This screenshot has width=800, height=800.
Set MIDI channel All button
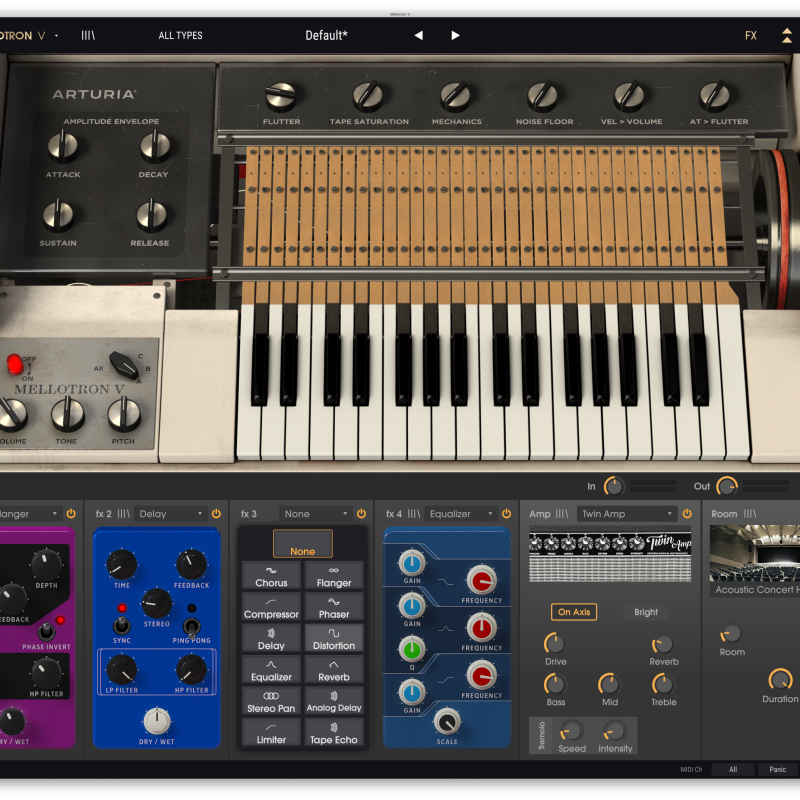pyautogui.click(x=733, y=769)
